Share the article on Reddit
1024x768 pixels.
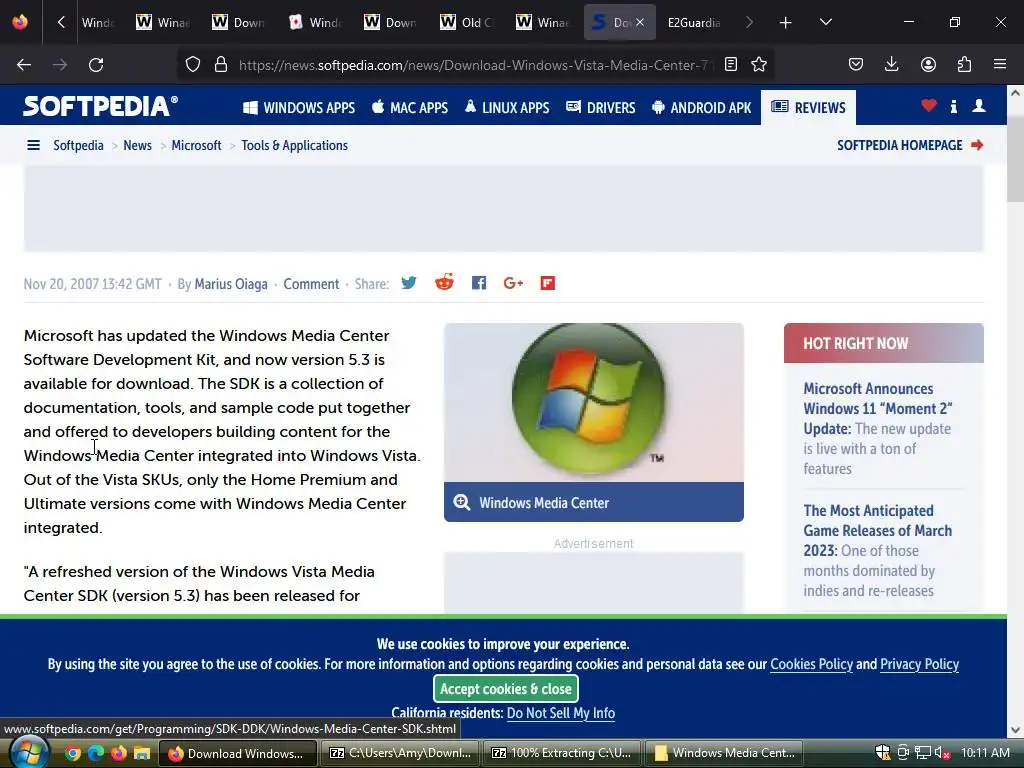444,282
